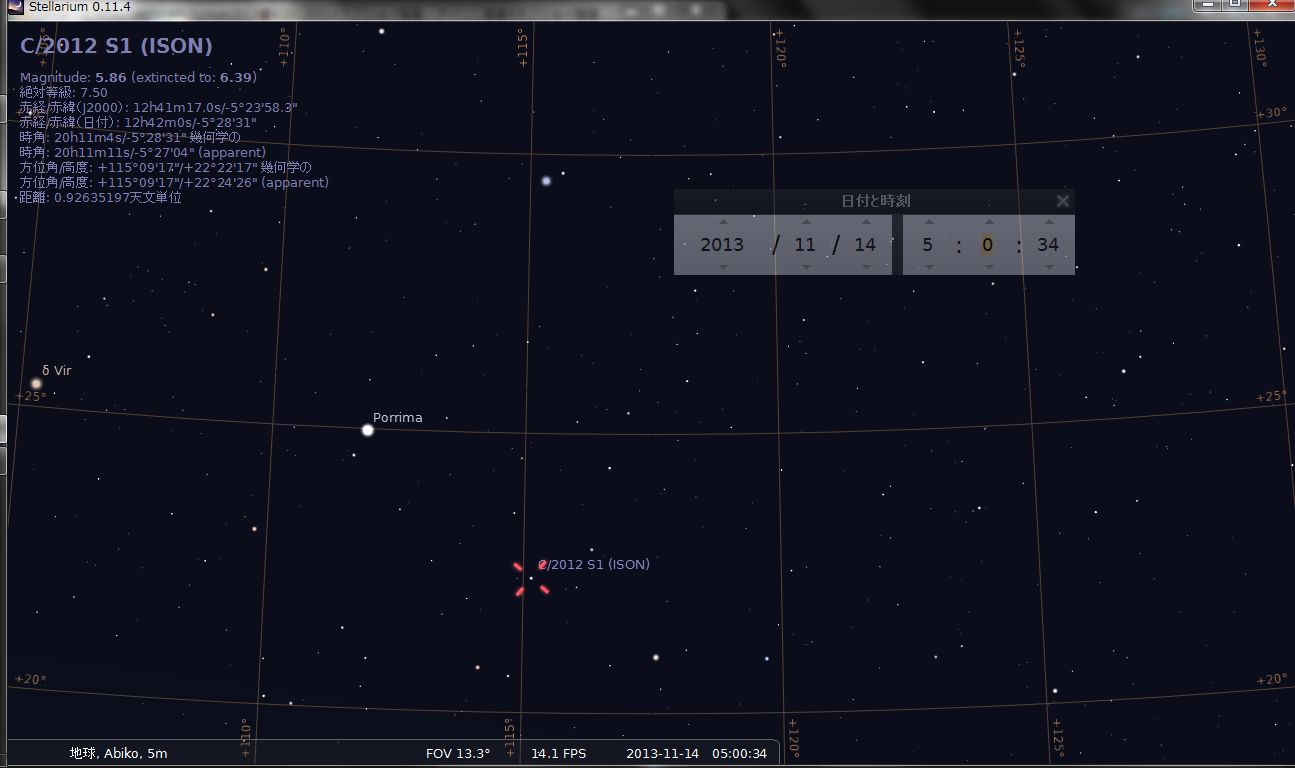Increase the hour 5 with up arrow
This screenshot has width=1295, height=768.
coord(928,222)
